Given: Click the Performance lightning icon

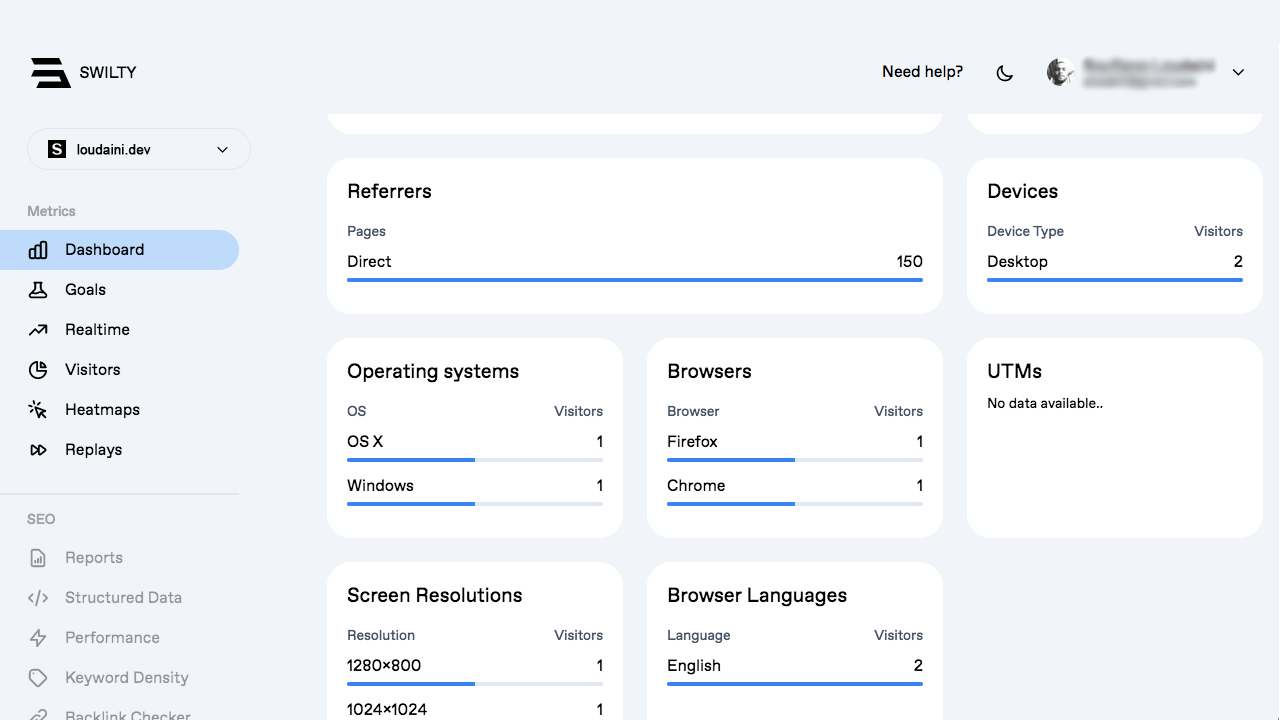Looking at the screenshot, I should [38, 638].
